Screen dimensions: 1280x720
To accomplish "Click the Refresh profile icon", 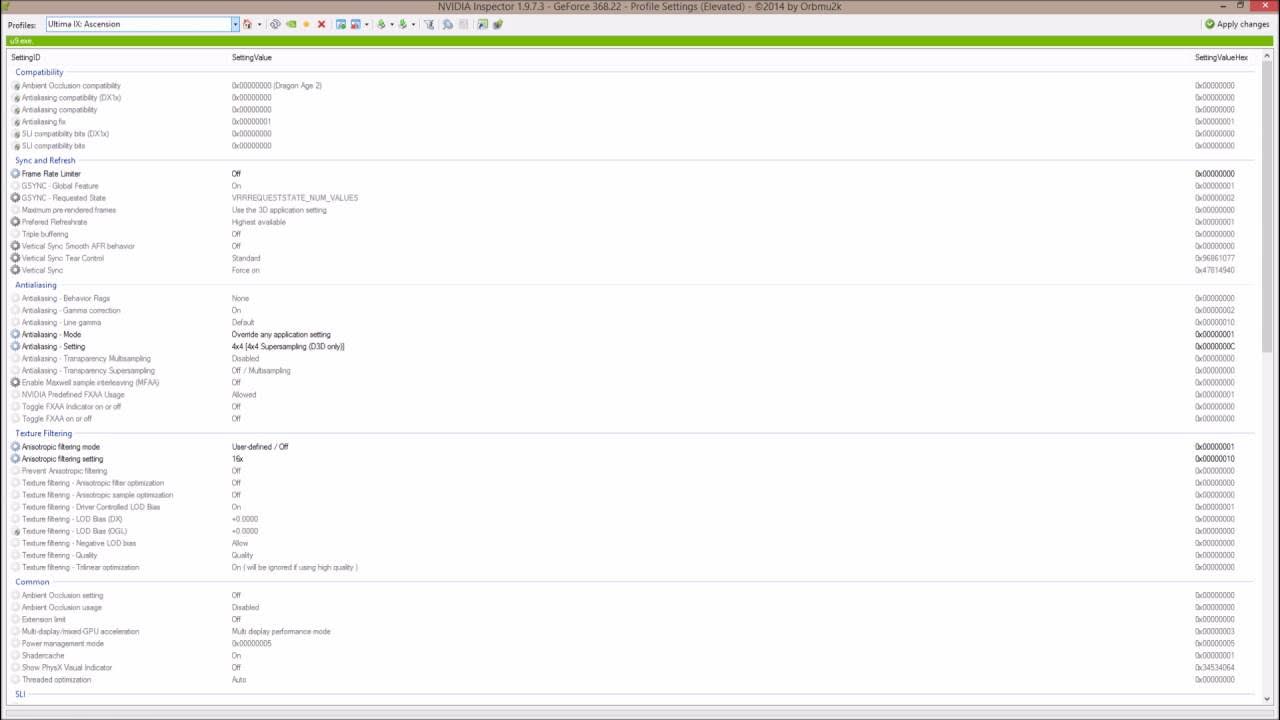I will pyautogui.click(x=275, y=24).
